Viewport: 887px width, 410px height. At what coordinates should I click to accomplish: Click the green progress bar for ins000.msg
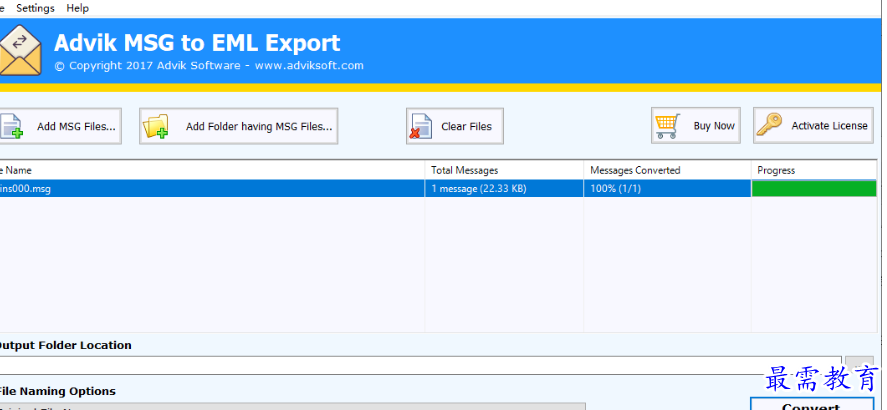(x=814, y=188)
